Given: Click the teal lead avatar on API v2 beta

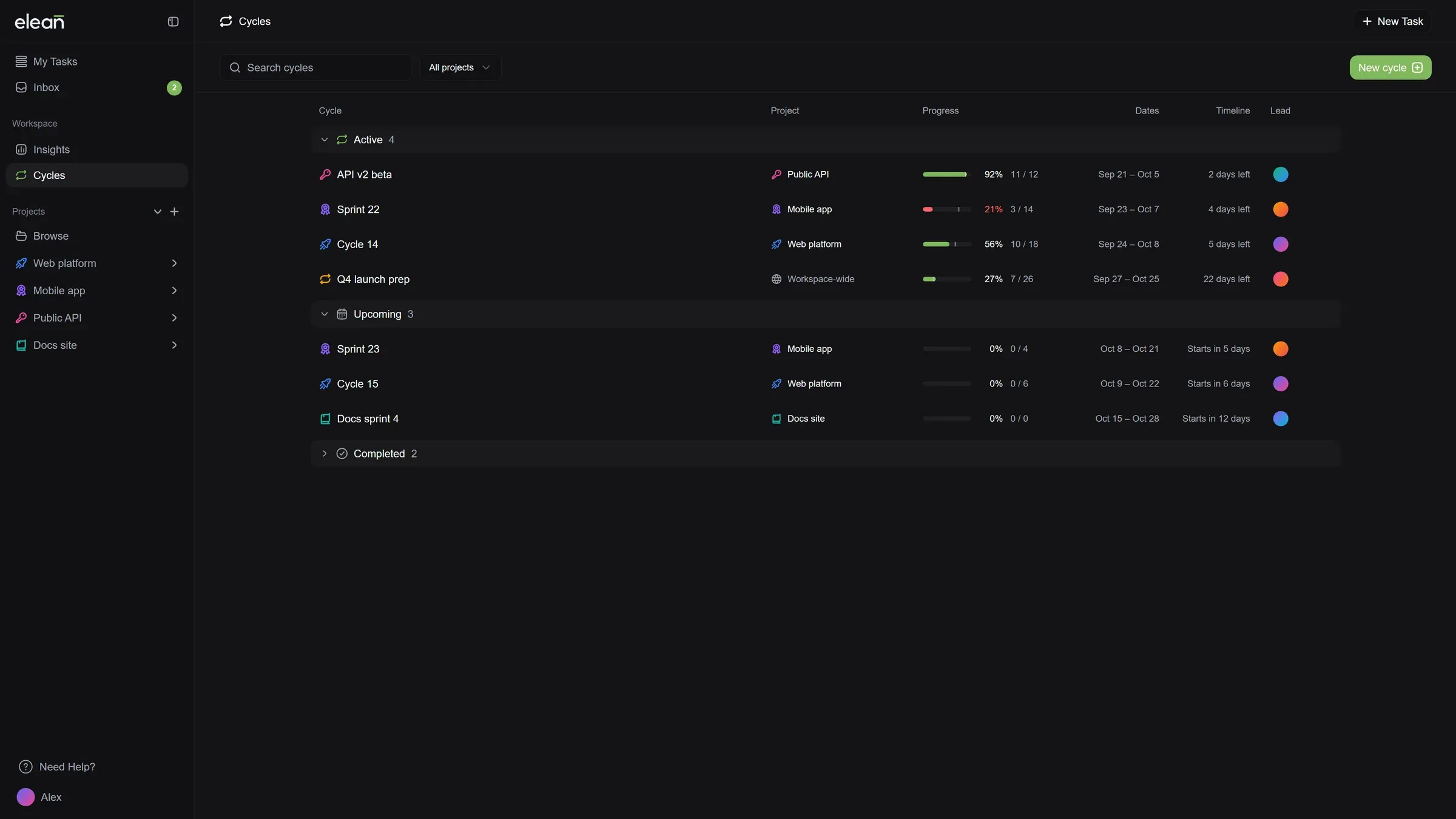Looking at the screenshot, I should click(x=1280, y=175).
